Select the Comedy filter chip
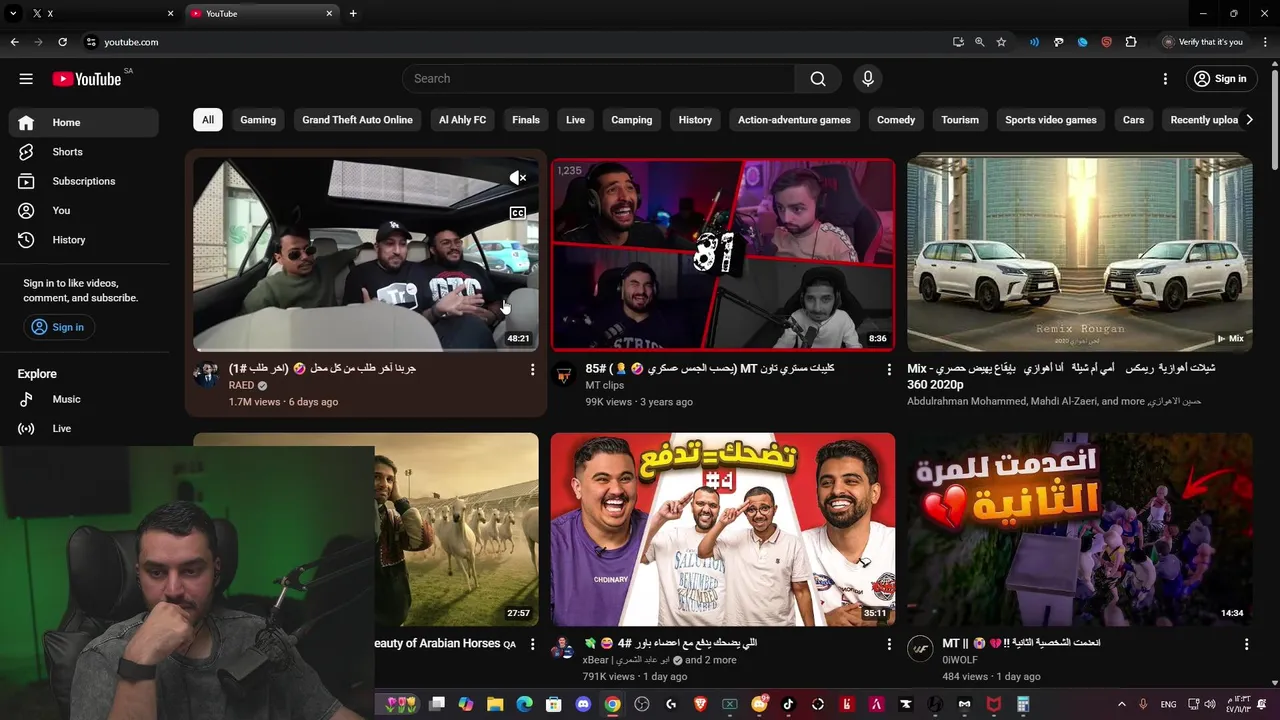1280x720 pixels. (896, 120)
